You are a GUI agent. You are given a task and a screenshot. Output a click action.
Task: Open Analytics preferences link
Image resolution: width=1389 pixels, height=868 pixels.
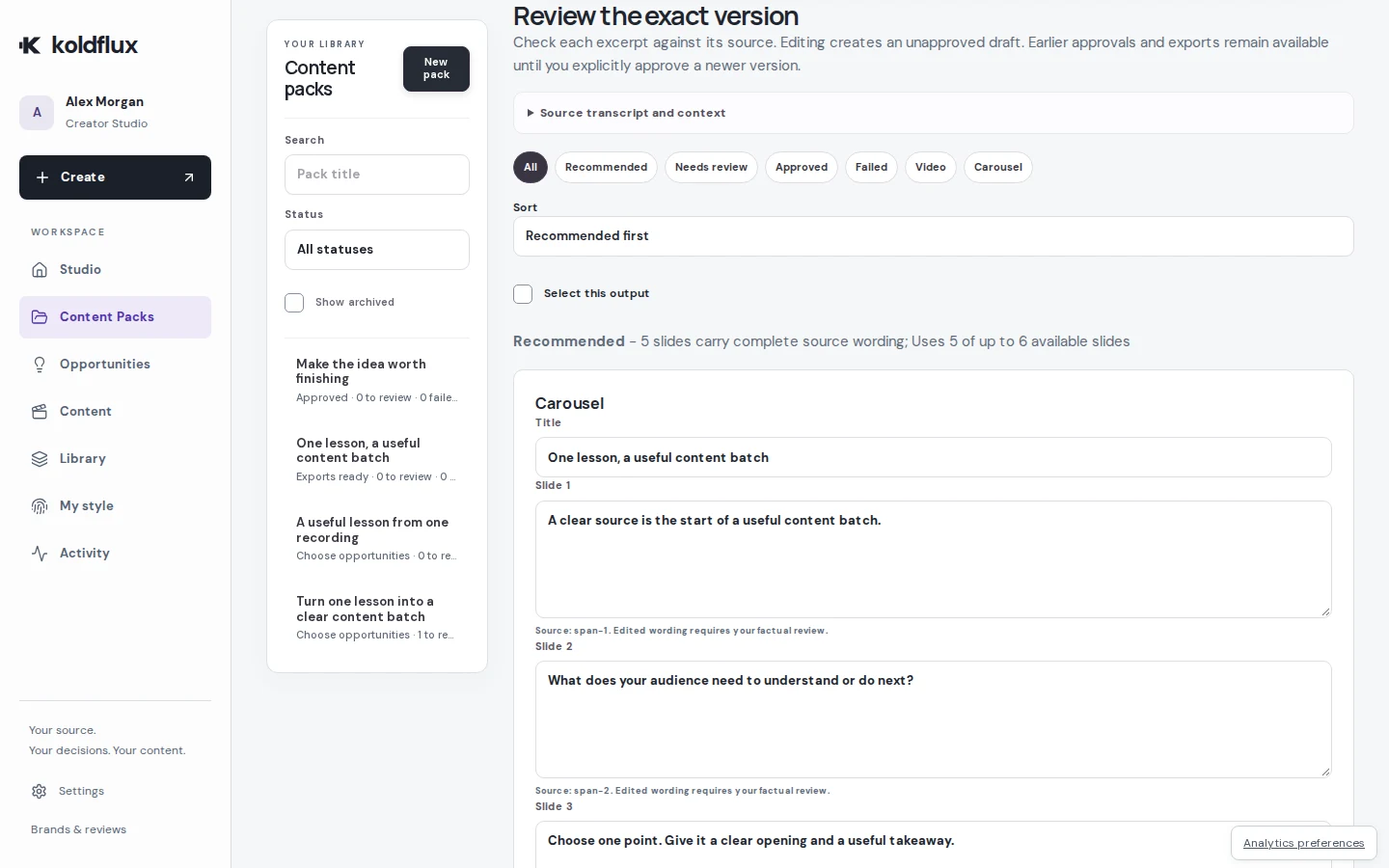click(1304, 843)
